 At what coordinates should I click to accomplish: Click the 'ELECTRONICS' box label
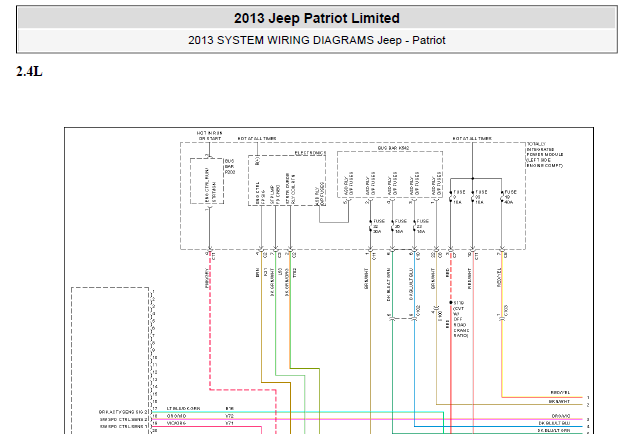pos(310,153)
